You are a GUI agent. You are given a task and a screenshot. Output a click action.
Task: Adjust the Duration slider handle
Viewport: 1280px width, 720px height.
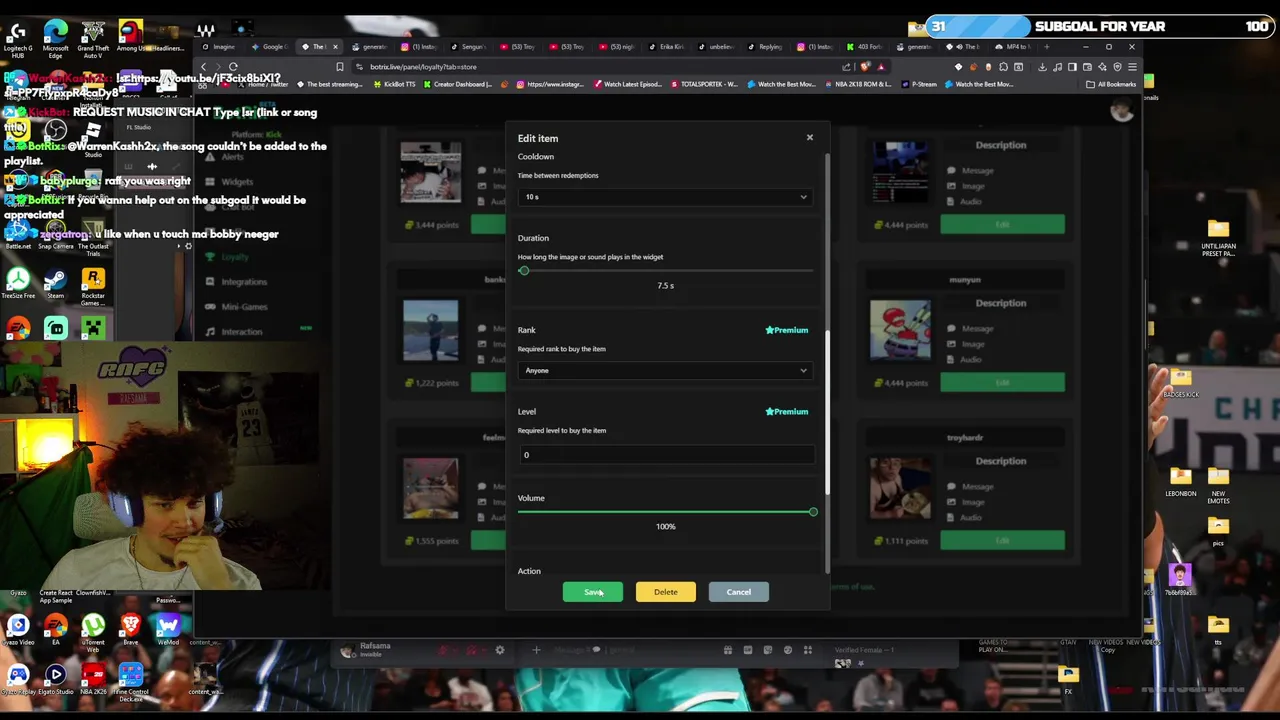[x=523, y=271]
